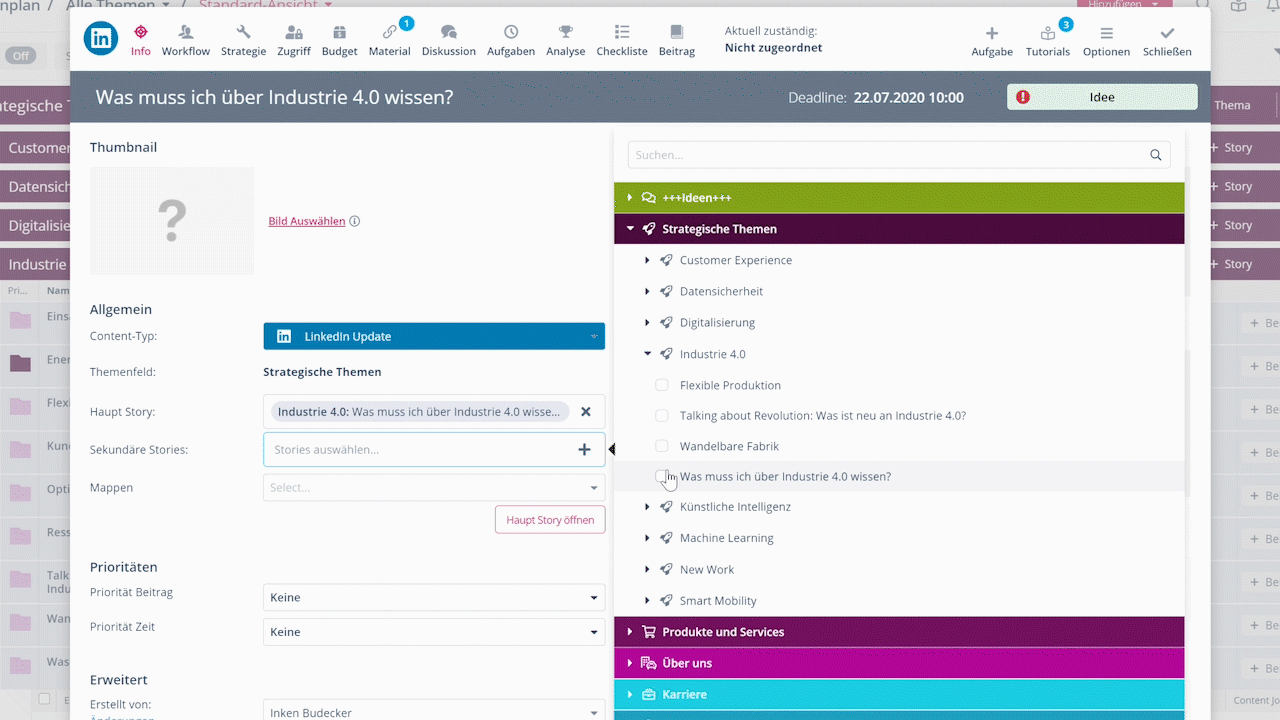Click the Idee status bar
The width and height of the screenshot is (1280, 720).
1101,97
